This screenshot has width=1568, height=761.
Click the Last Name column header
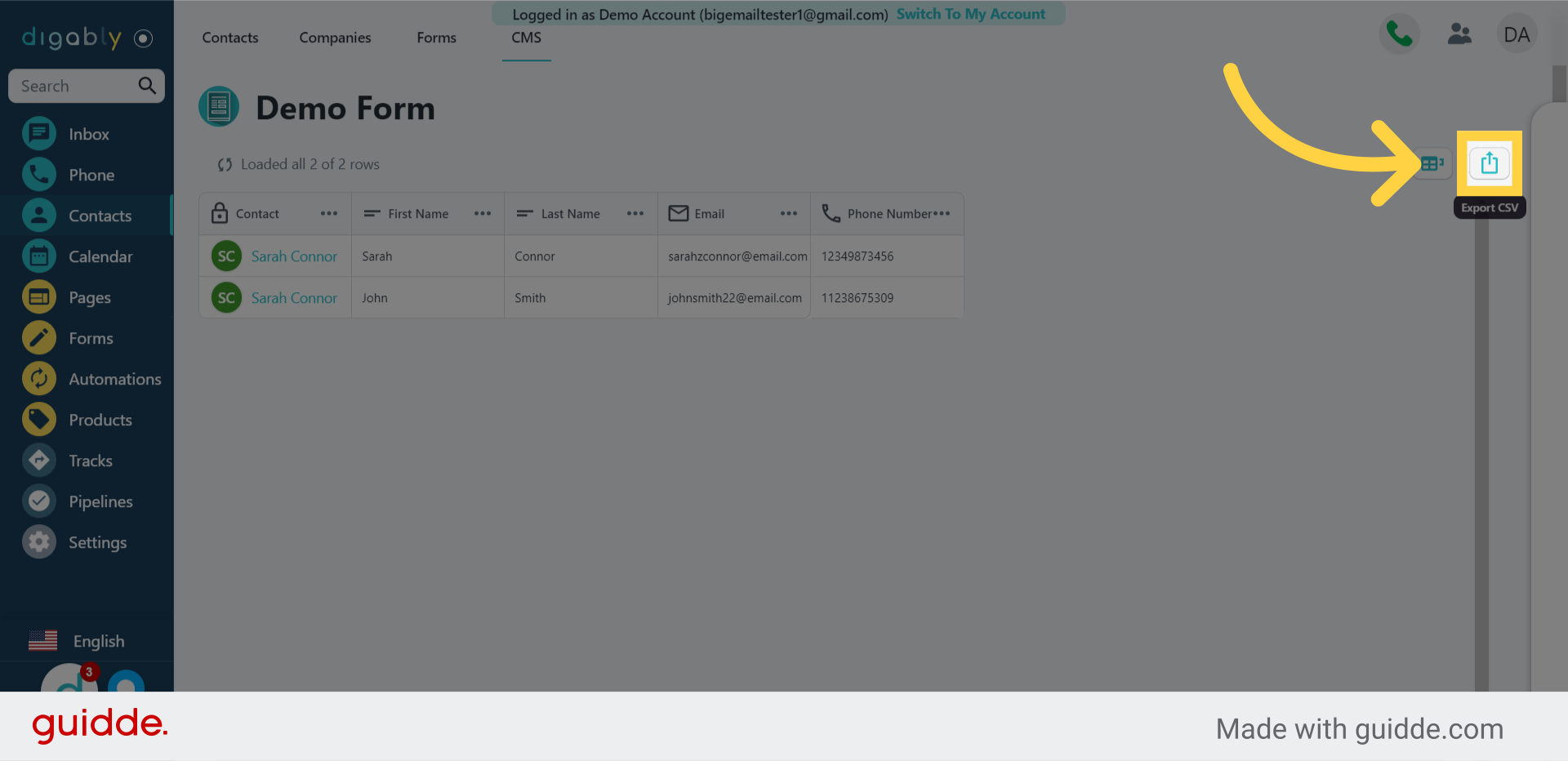581,214
